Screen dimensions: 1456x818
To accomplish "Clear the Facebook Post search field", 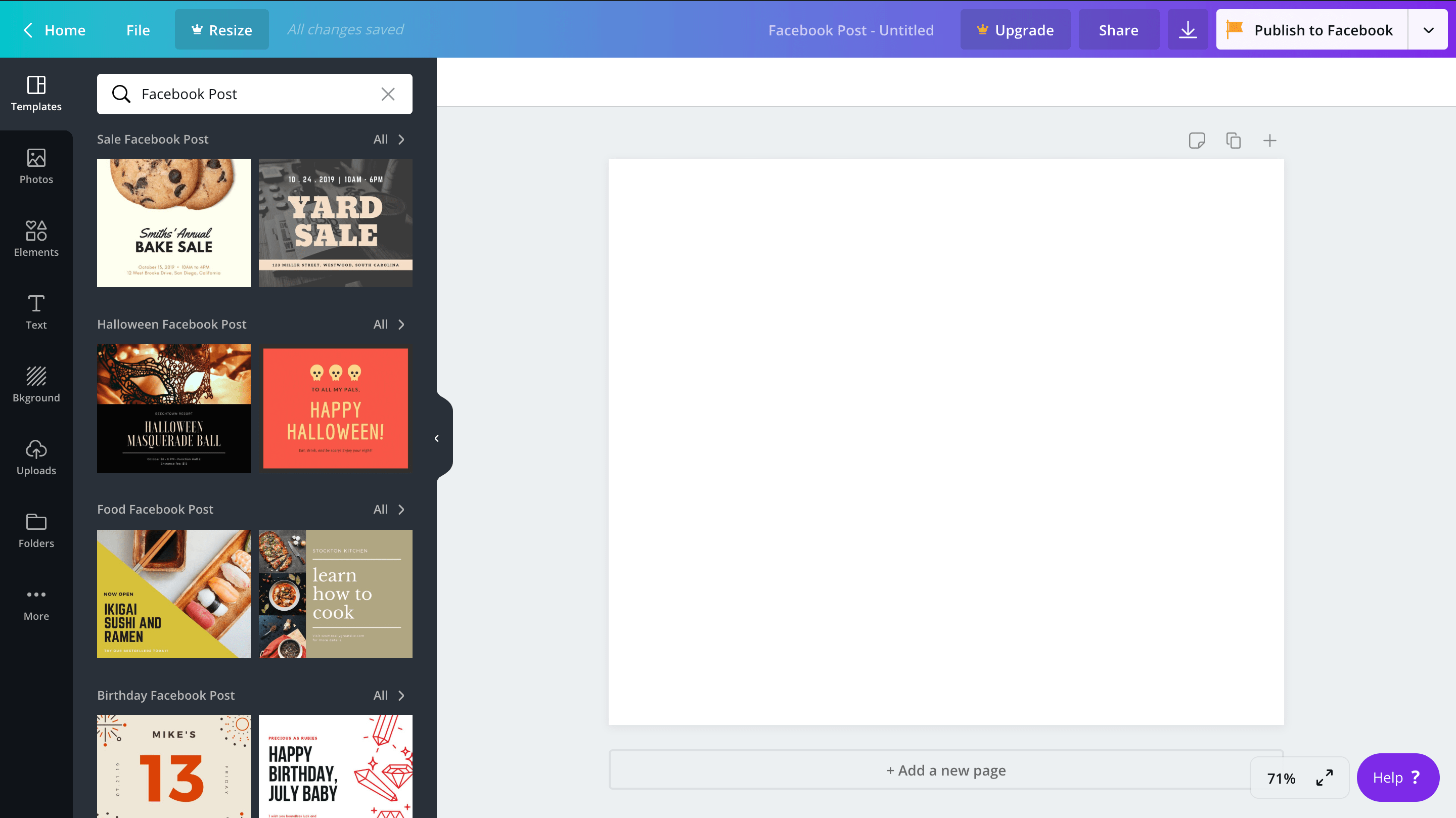I will click(388, 94).
